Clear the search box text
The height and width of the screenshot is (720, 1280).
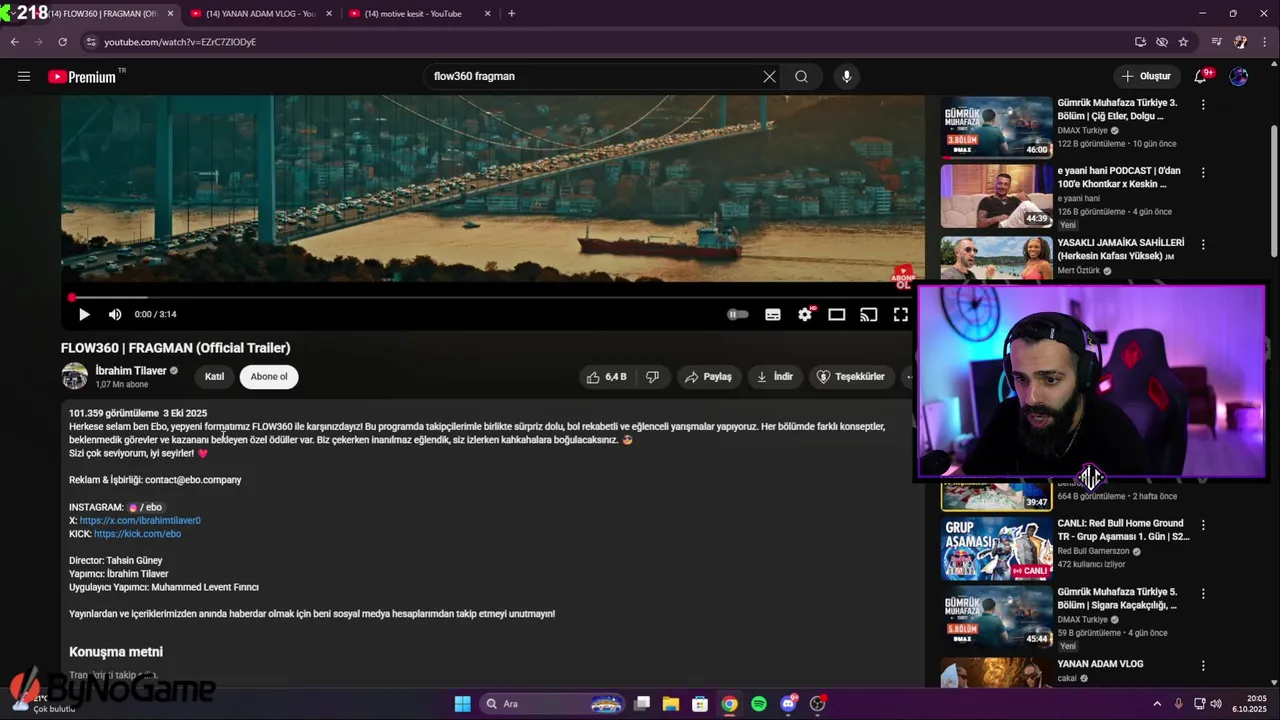pos(769,76)
